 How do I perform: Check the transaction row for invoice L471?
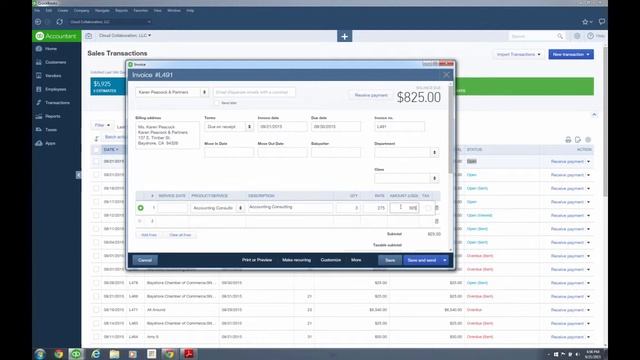point(96,310)
